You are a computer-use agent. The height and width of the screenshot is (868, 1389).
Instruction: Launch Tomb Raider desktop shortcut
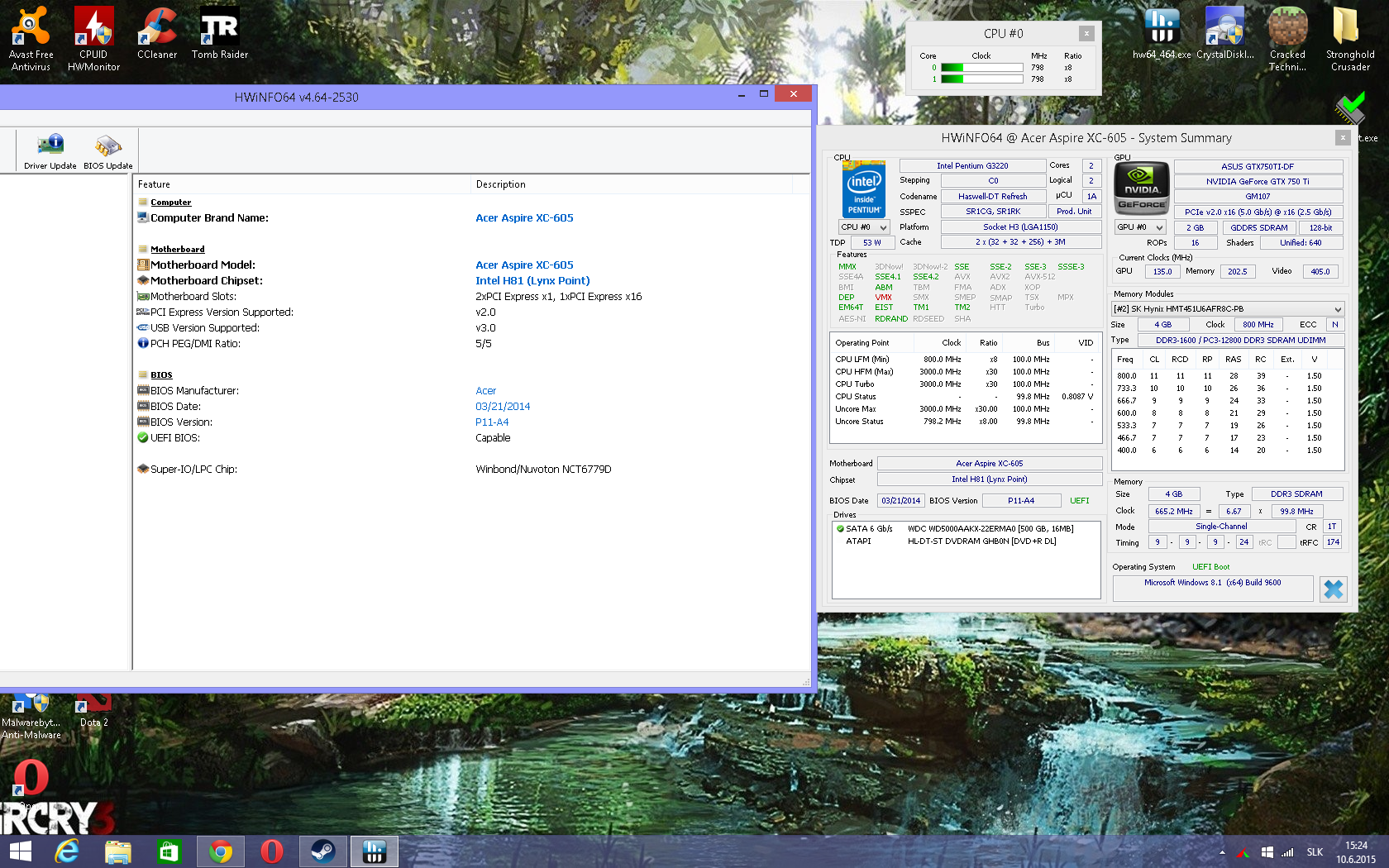pos(220,33)
